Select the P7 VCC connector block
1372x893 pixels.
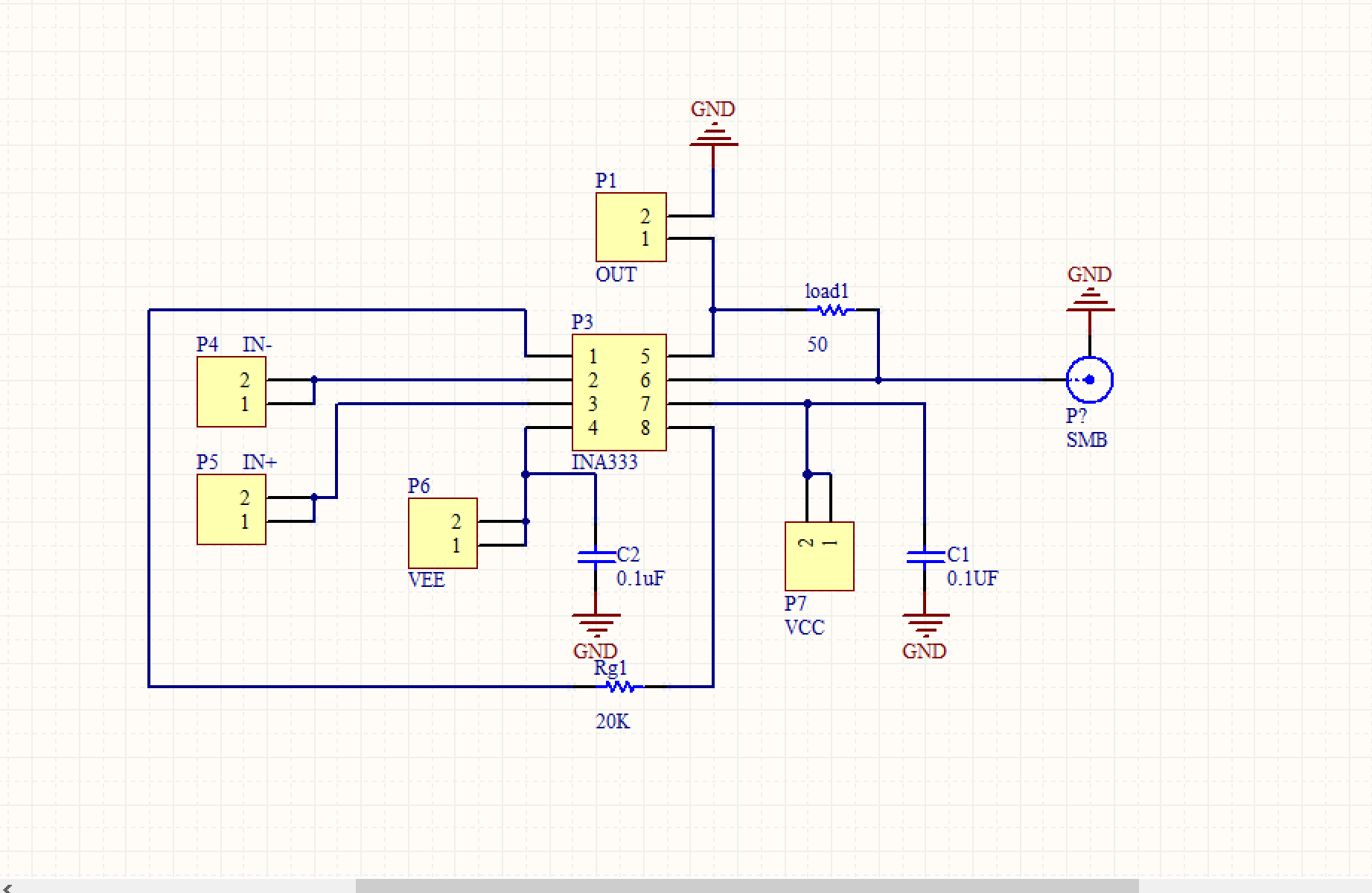(819, 556)
